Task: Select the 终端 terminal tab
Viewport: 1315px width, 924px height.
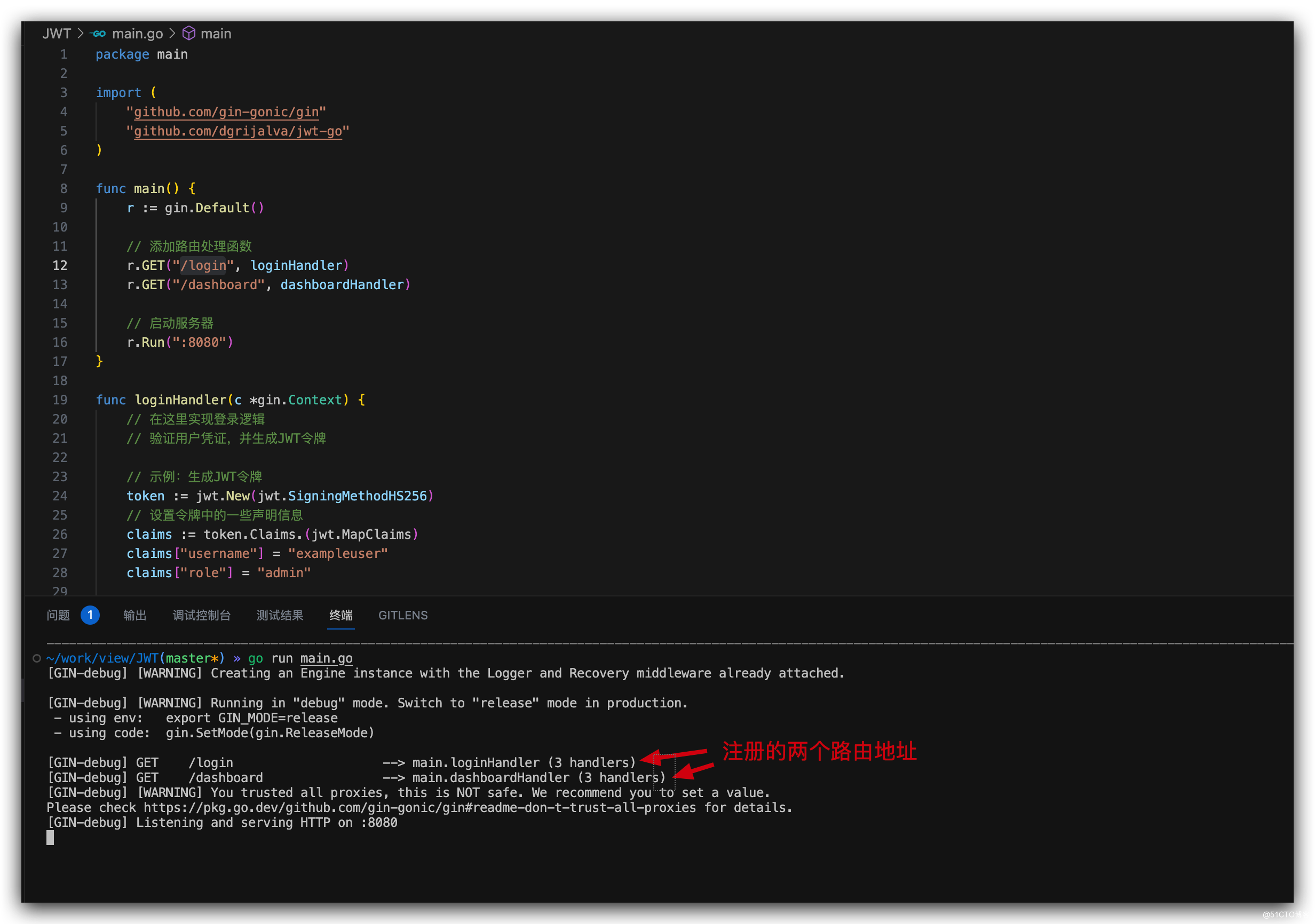Action: tap(341, 616)
